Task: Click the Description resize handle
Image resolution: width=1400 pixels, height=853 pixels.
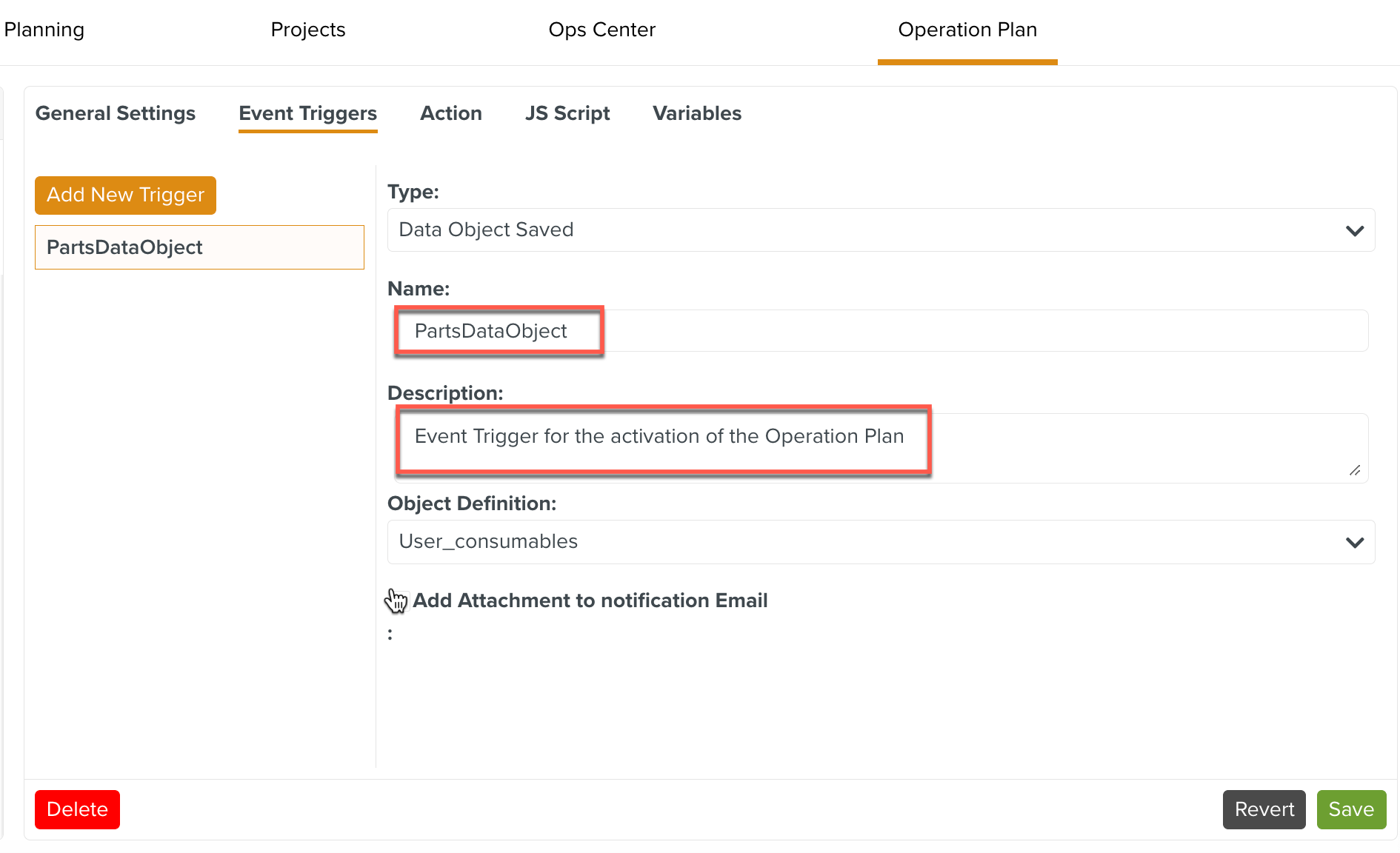Action: [x=1355, y=470]
